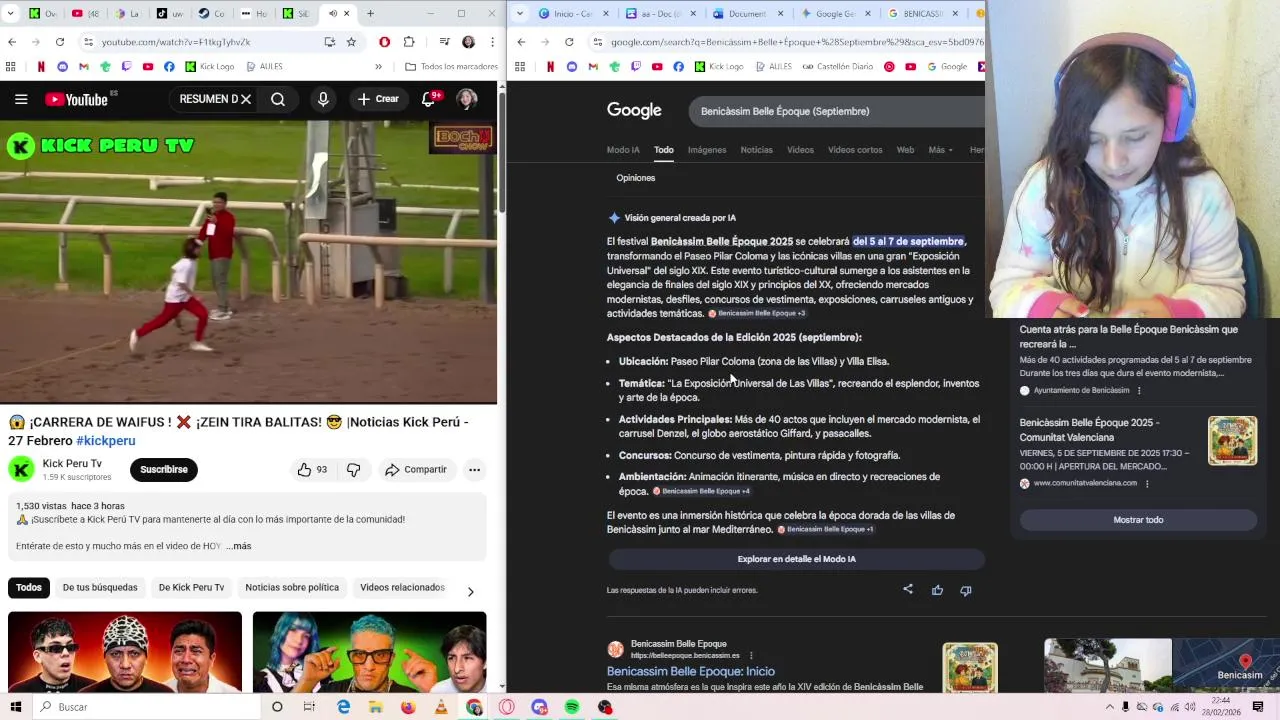Open Netflix bookmark in YouTube window
Viewport: 1280px width, 720px height.
pyautogui.click(x=41, y=67)
